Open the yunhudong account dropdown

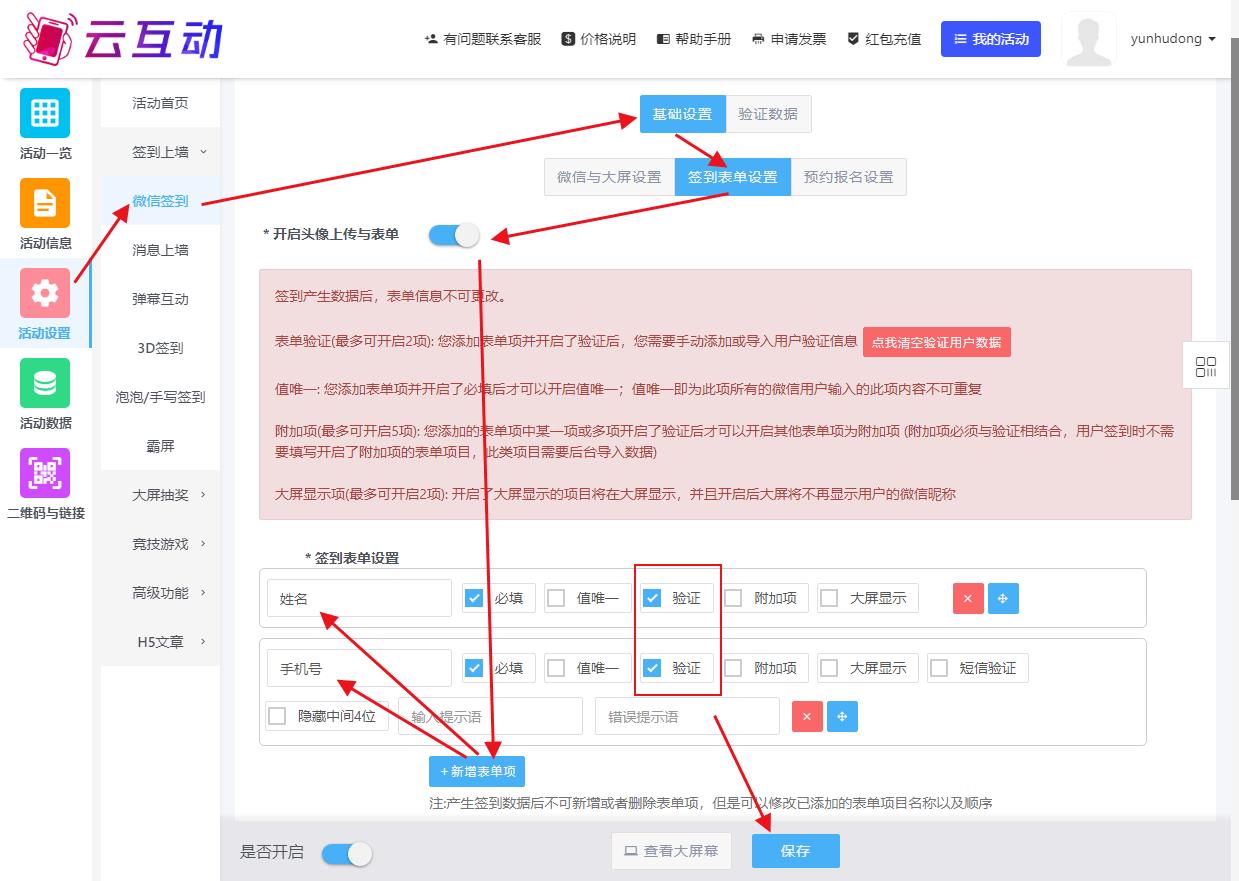pyautogui.click(x=1172, y=39)
